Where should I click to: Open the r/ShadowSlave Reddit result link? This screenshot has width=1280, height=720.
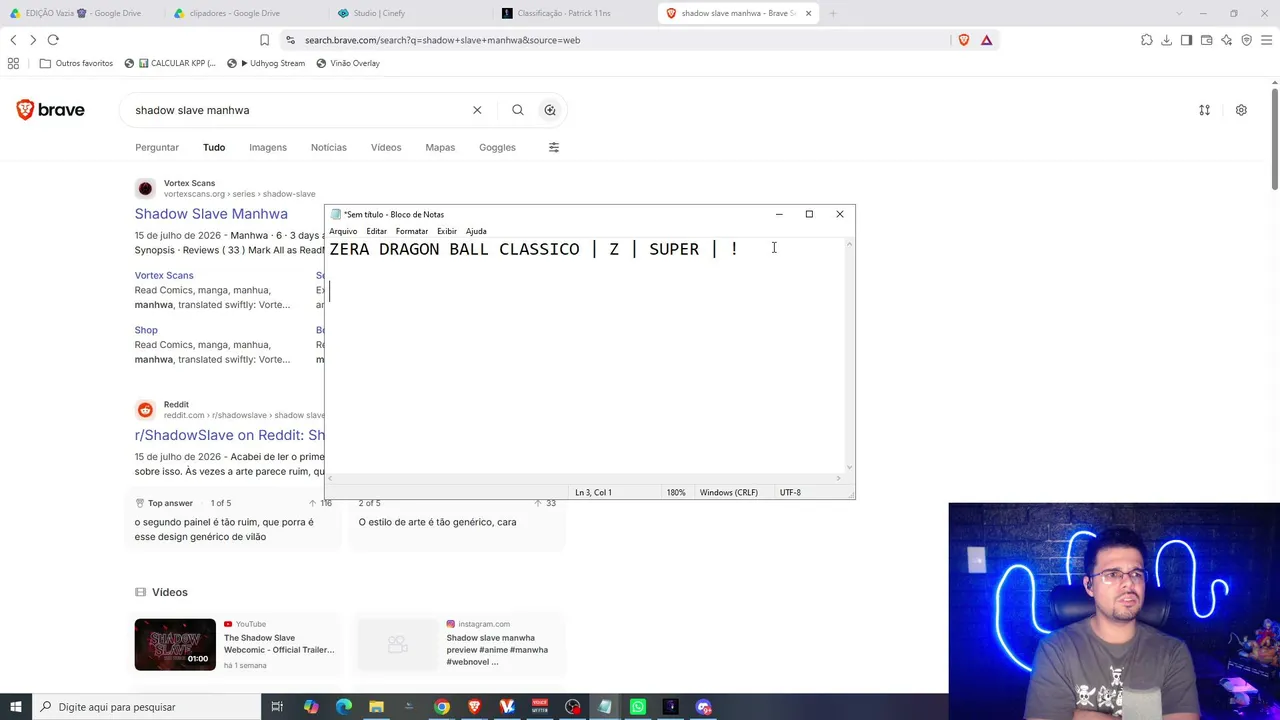point(230,435)
